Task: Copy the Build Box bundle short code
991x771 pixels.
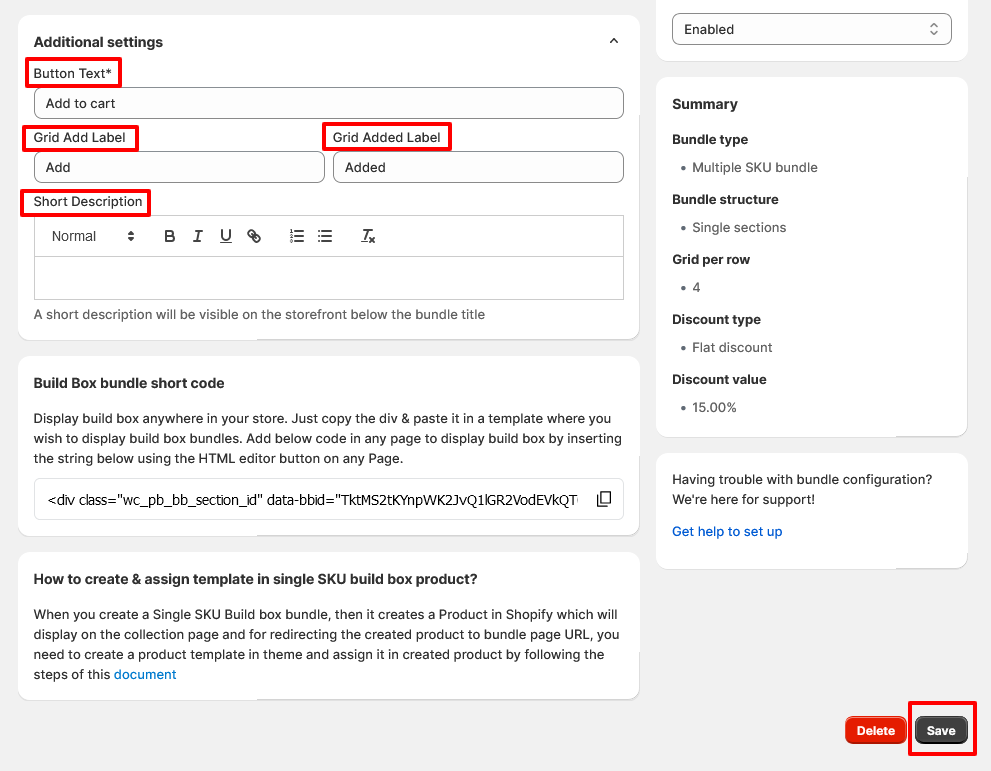Action: (x=604, y=498)
